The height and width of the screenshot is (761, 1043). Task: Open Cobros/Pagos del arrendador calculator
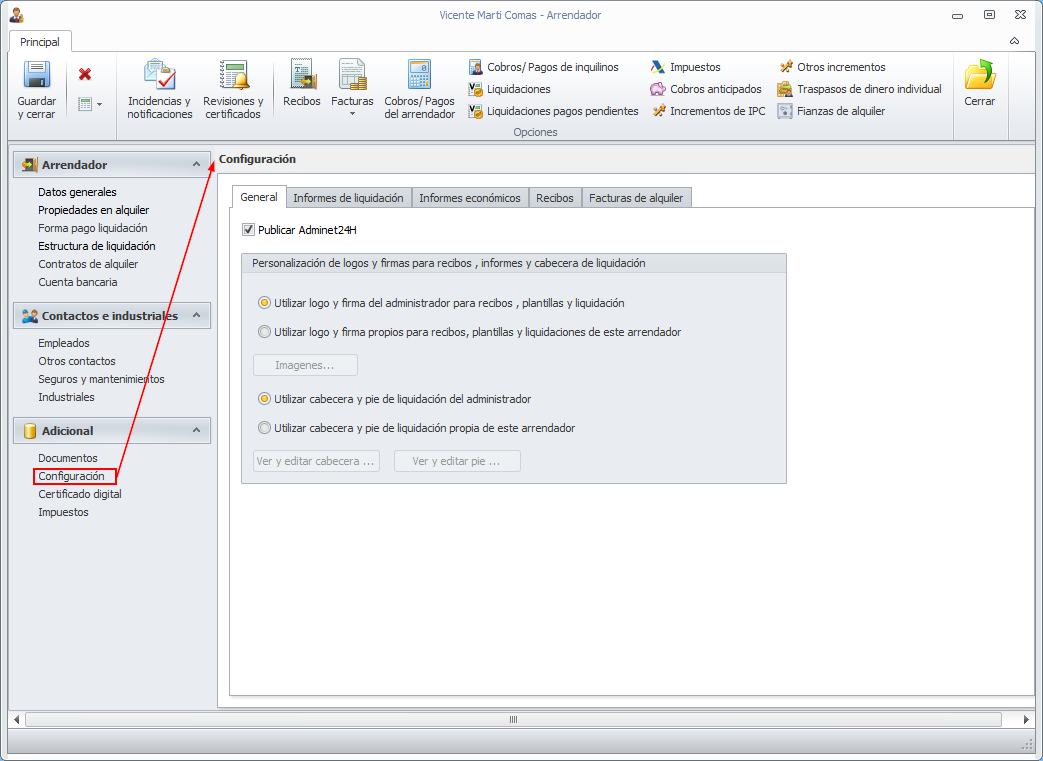[420, 89]
